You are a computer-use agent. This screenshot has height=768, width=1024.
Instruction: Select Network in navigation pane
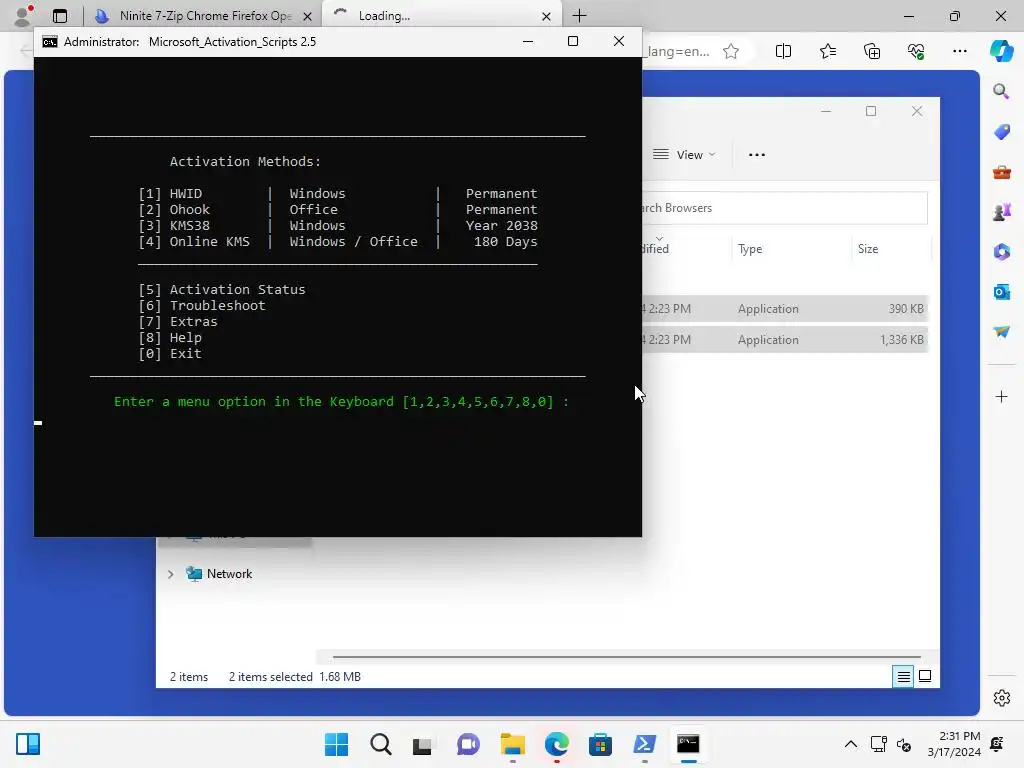(x=229, y=574)
